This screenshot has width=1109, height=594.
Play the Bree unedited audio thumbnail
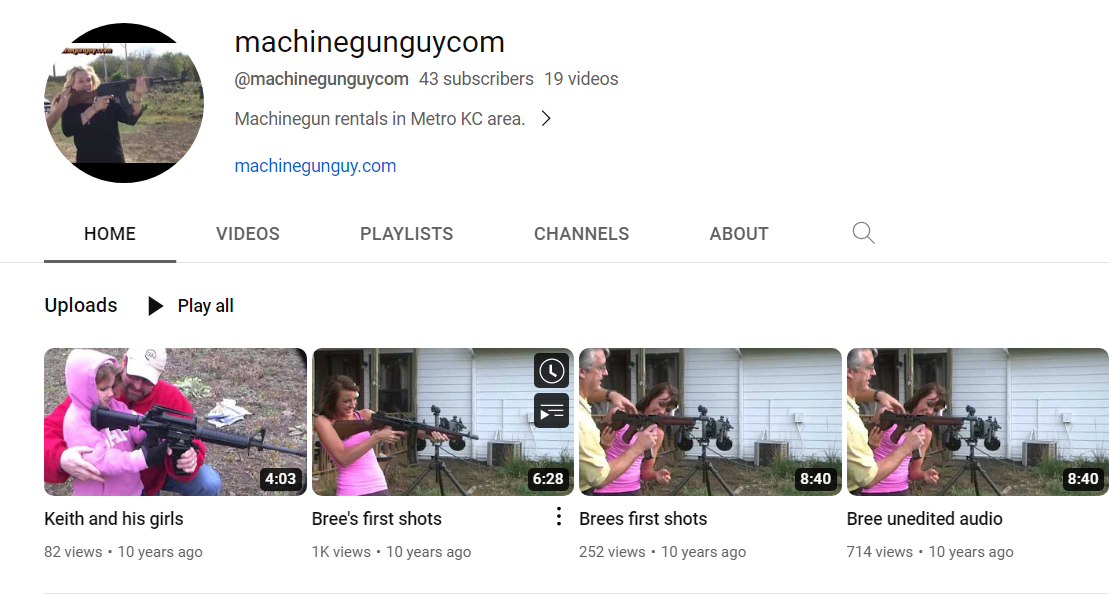click(977, 421)
